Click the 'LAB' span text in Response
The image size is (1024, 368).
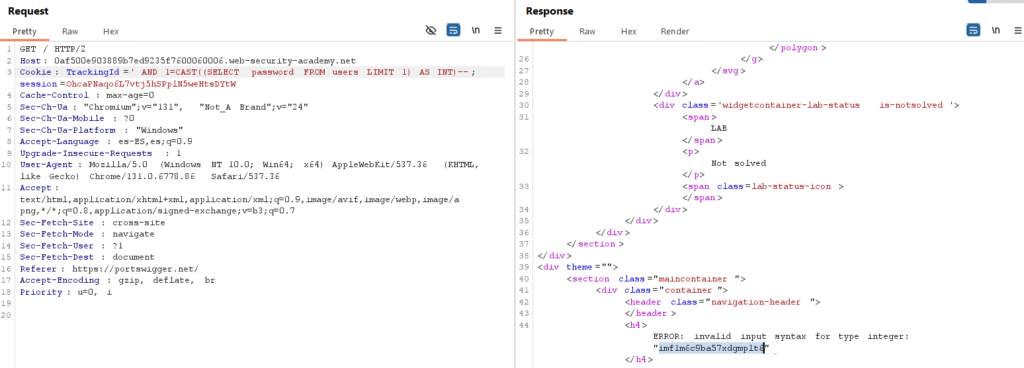click(x=718, y=128)
